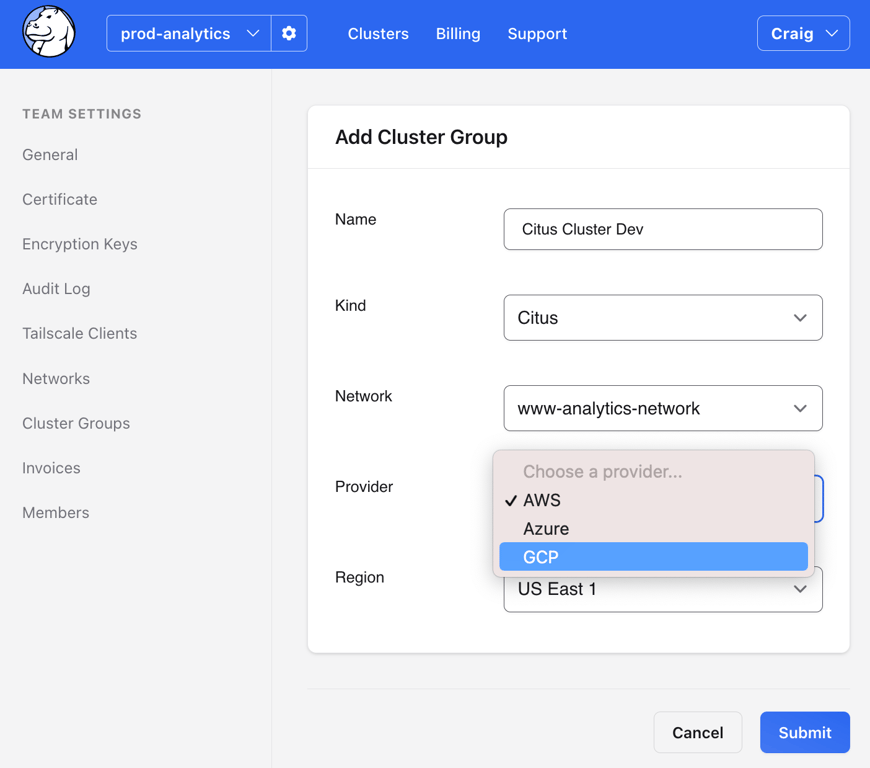
Task: Expand the prod-analytics team selector
Action: [x=189, y=33]
